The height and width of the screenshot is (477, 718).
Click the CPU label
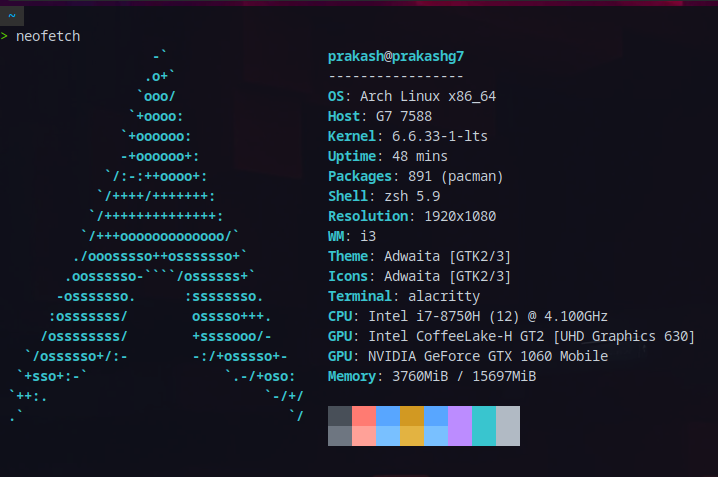[x=340, y=316]
